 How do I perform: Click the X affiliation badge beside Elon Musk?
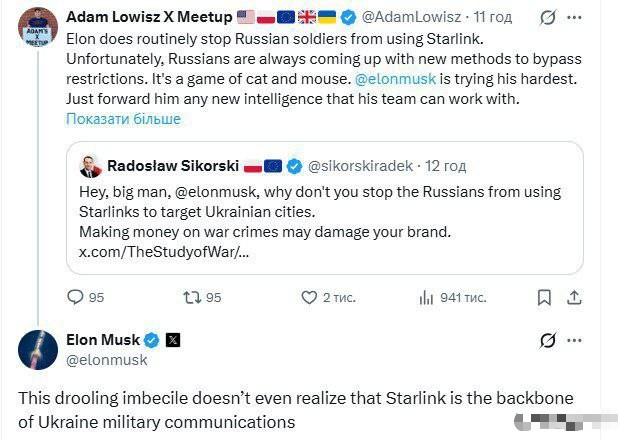pos(173,340)
